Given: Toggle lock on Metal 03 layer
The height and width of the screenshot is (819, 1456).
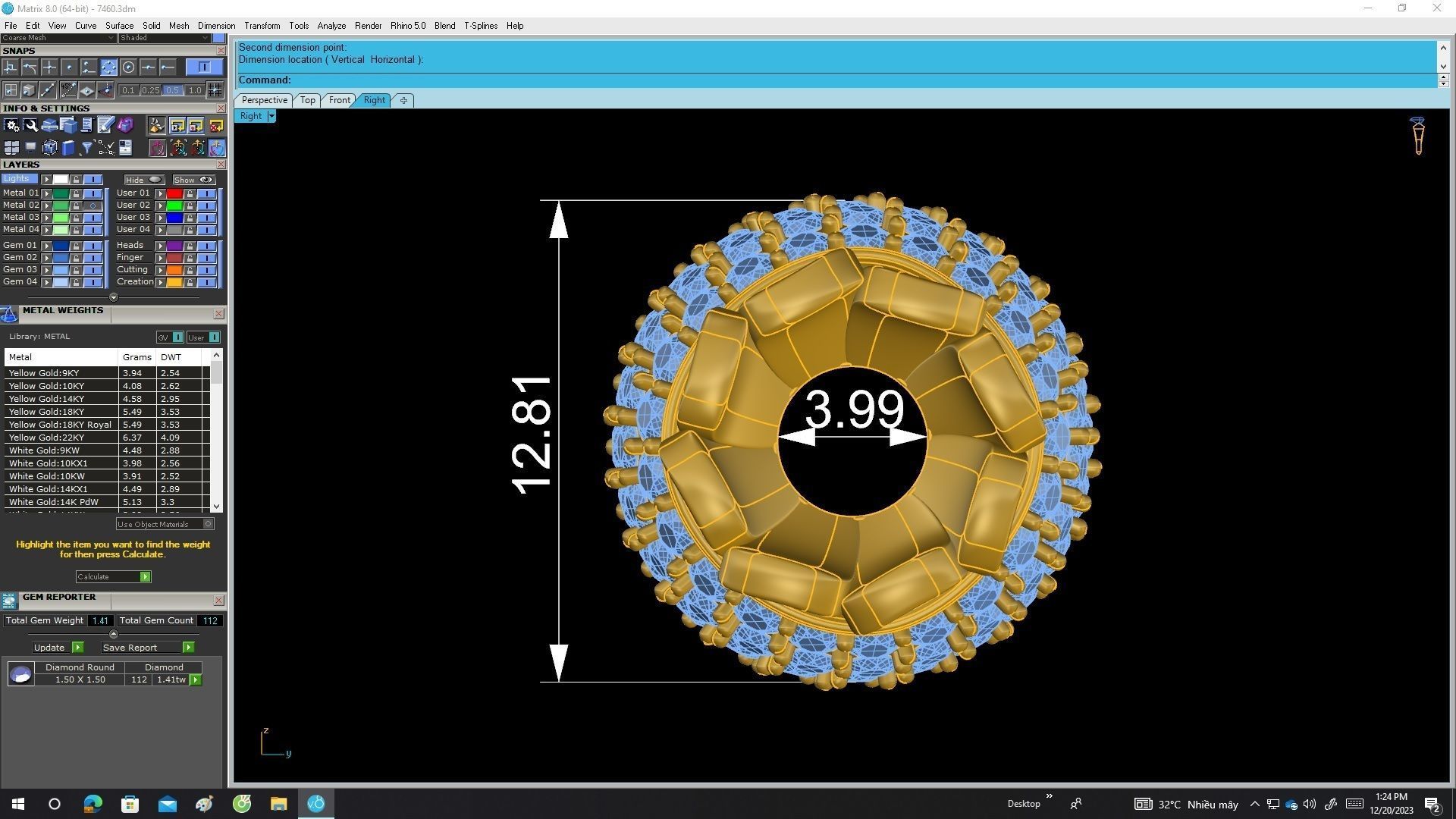Looking at the screenshot, I should [x=76, y=218].
